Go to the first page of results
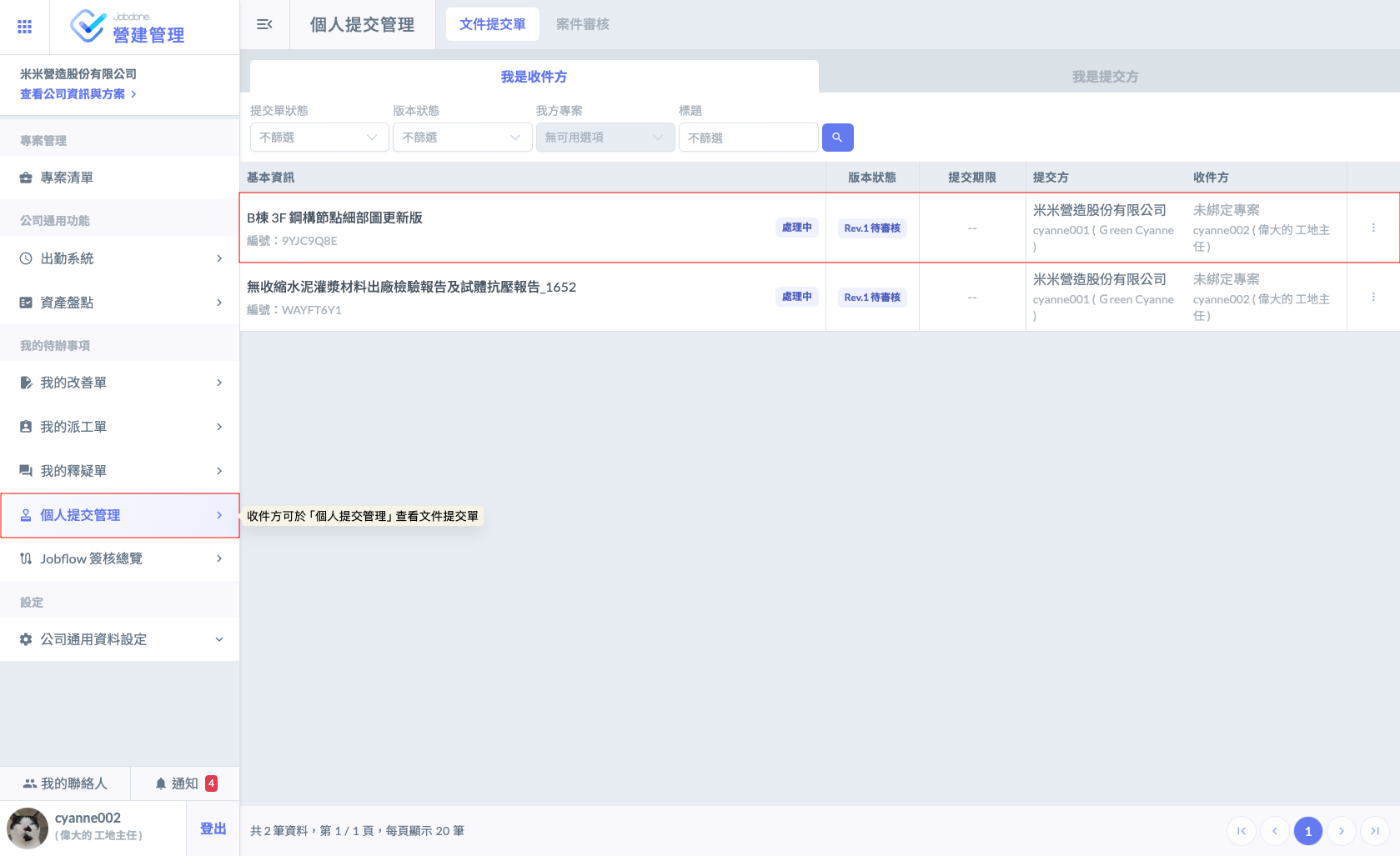The image size is (1400, 856). (1242, 831)
